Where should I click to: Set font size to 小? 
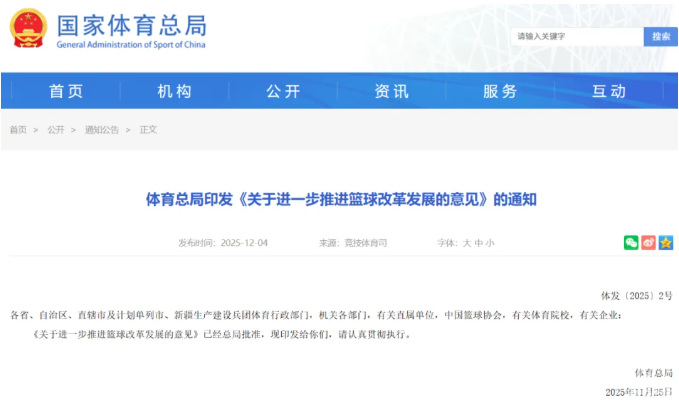tap(490, 243)
